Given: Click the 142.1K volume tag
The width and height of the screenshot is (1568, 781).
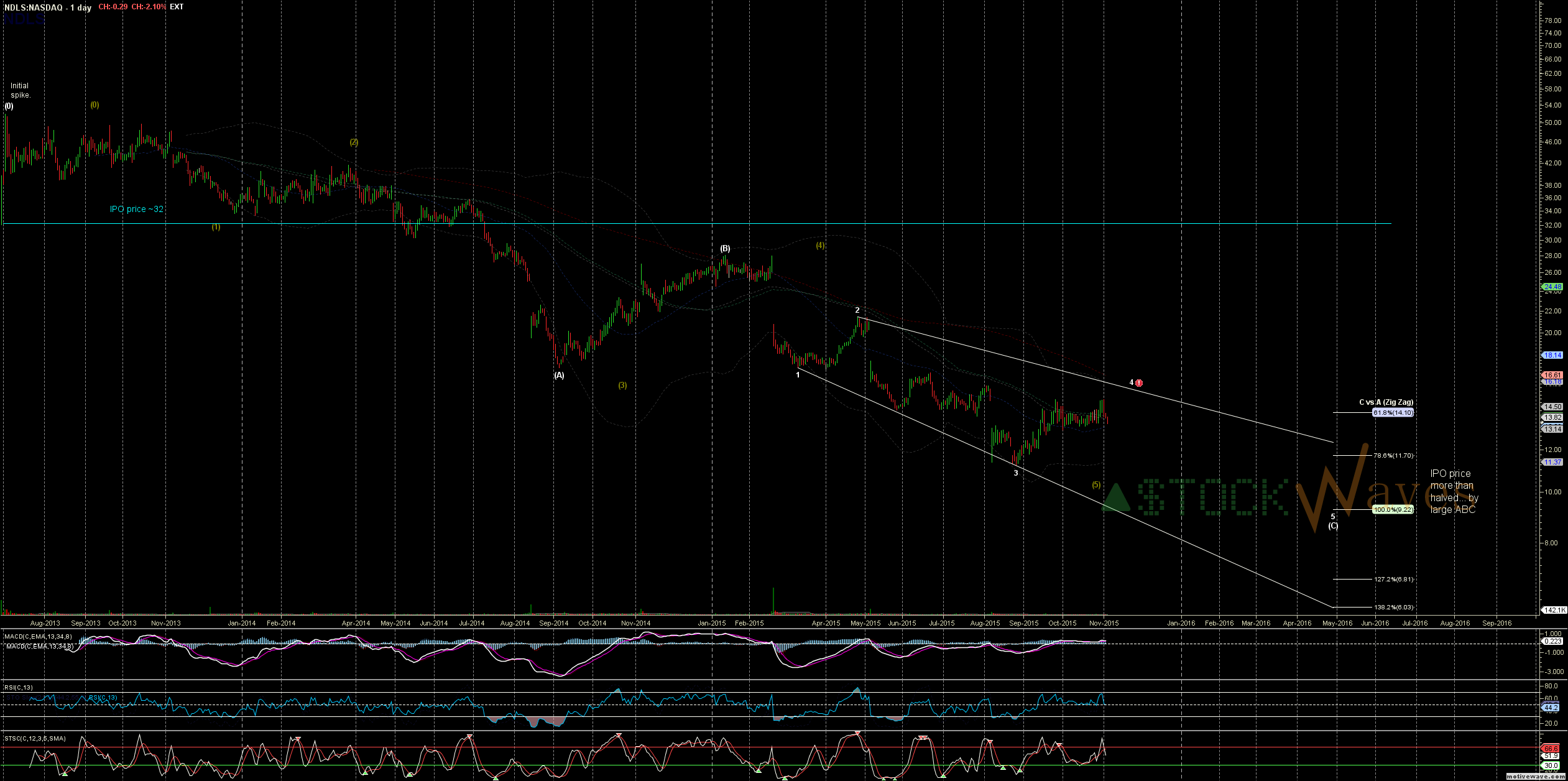Looking at the screenshot, I should (x=1552, y=610).
